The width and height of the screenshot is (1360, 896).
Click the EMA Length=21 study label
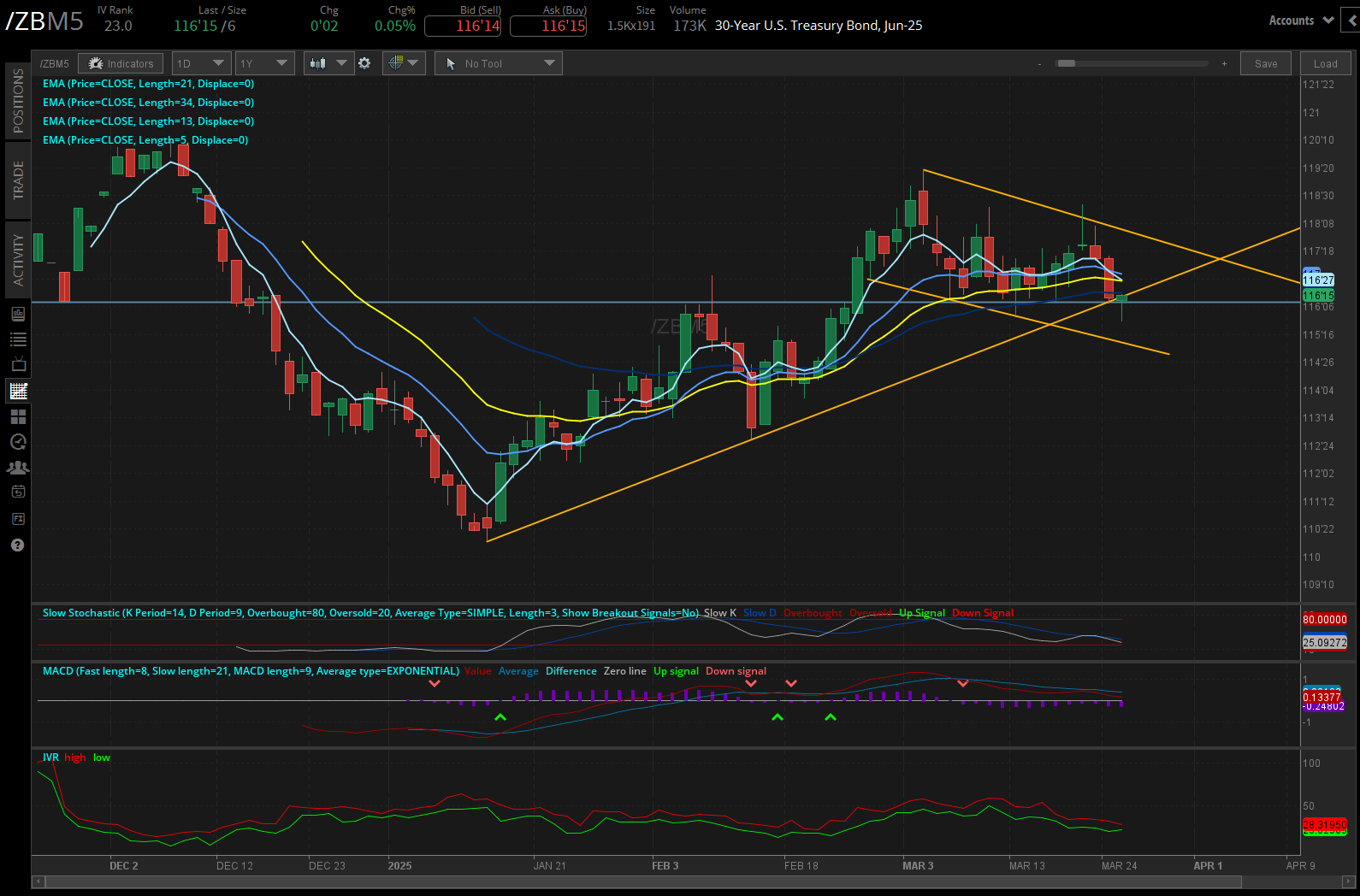point(148,84)
